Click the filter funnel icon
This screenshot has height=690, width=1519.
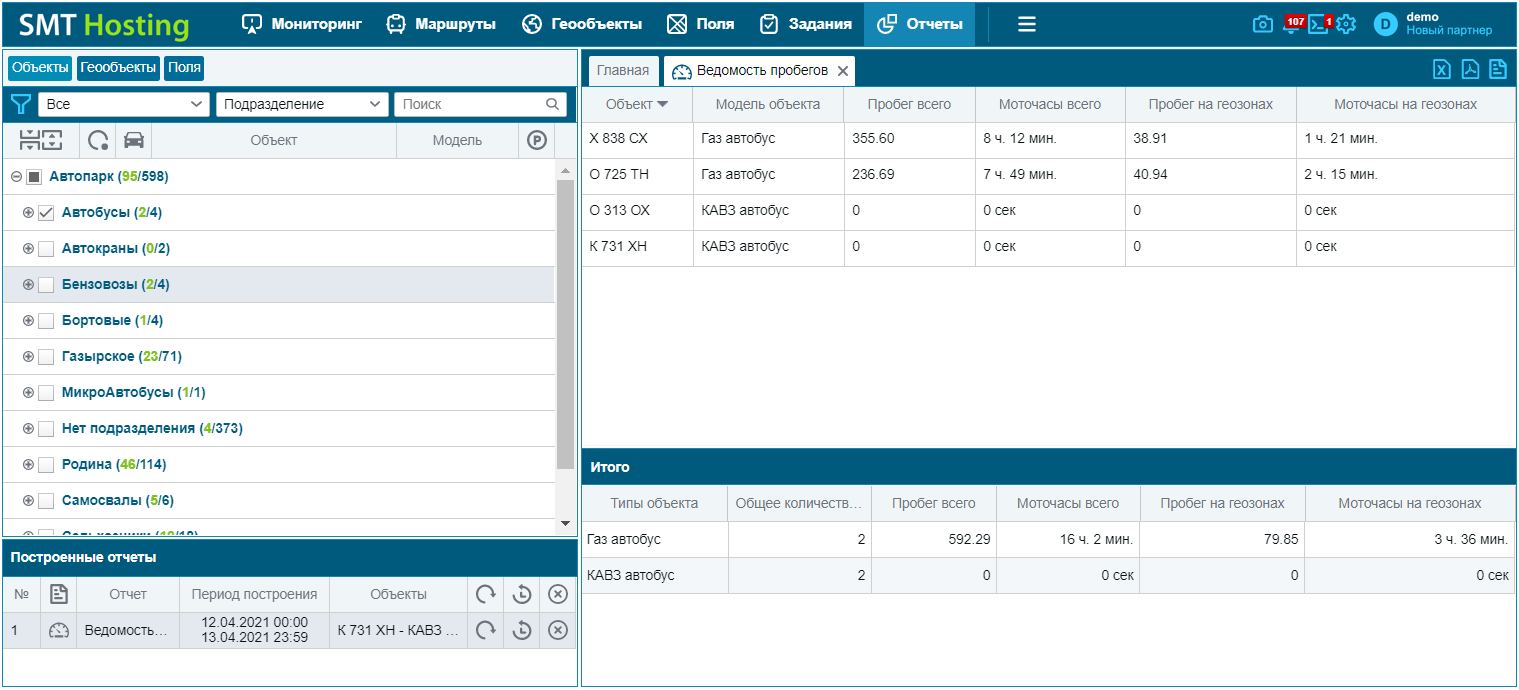pyautogui.click(x=20, y=104)
